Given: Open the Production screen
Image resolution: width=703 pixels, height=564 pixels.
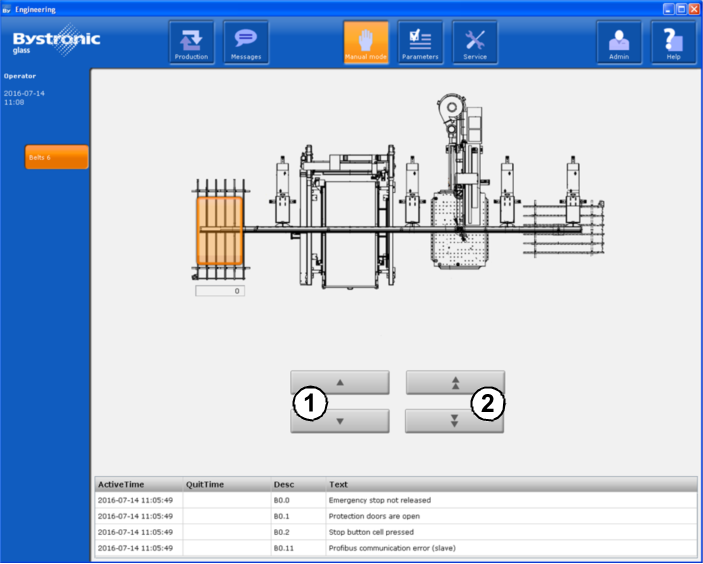Looking at the screenshot, I should click(x=191, y=43).
